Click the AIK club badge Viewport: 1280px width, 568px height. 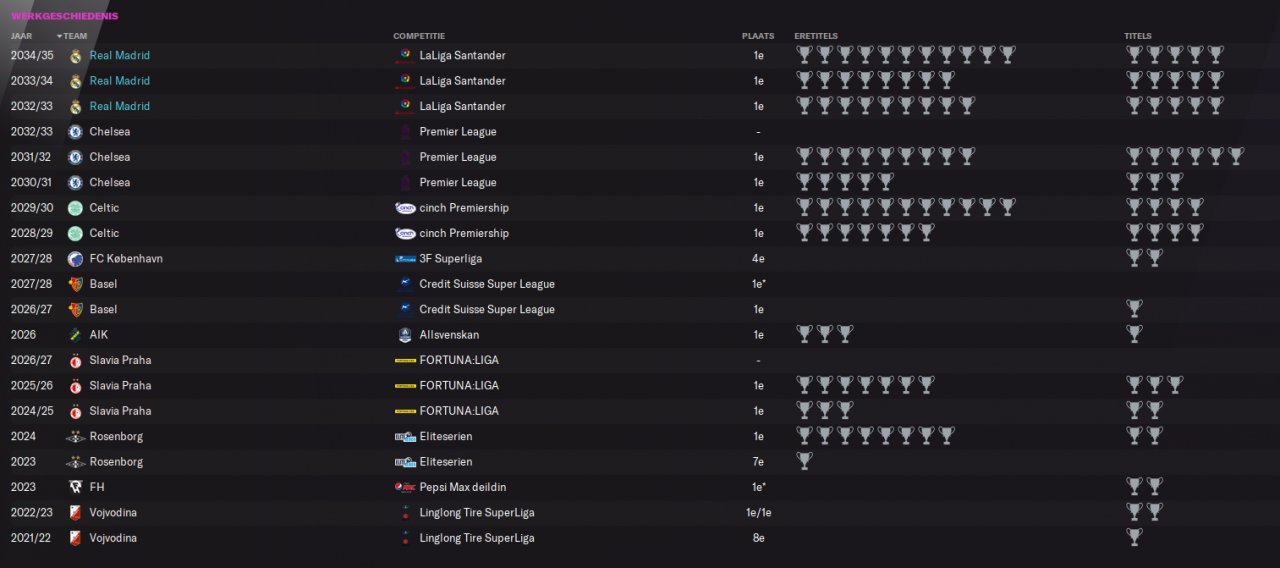pos(75,335)
